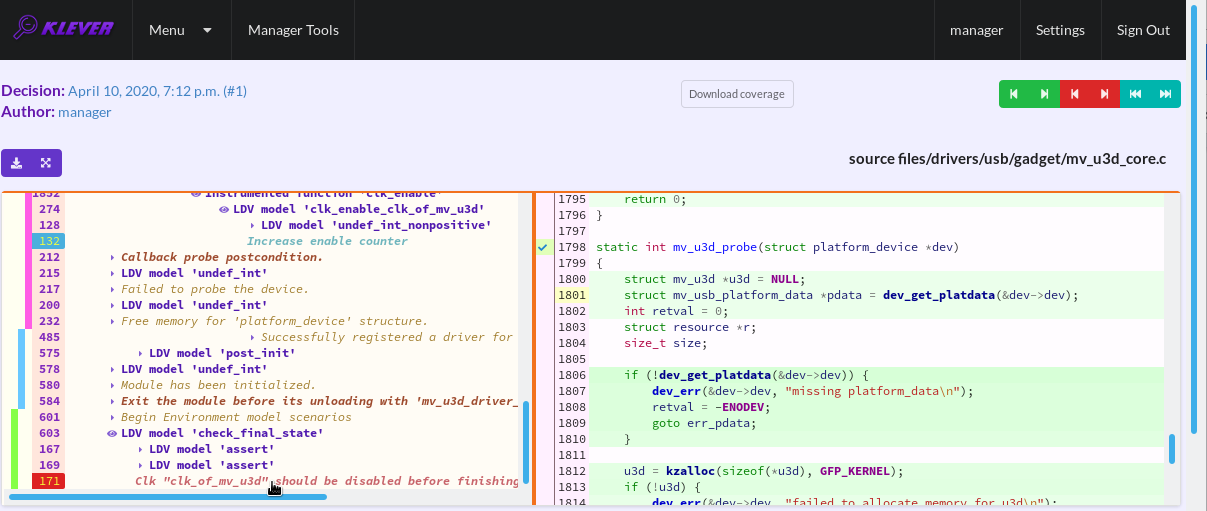
Task: Click the teal rewind to first button
Action: [x=1135, y=94]
